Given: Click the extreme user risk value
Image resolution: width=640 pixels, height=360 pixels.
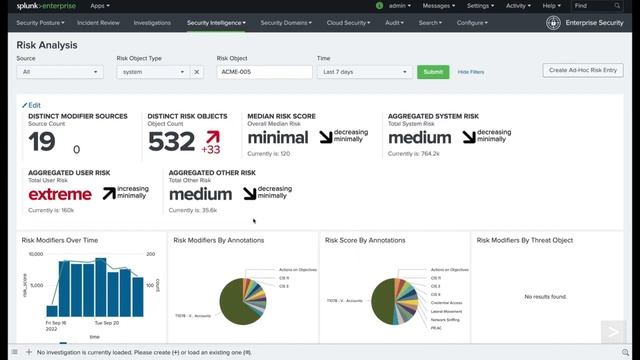Looking at the screenshot, I should (60, 194).
